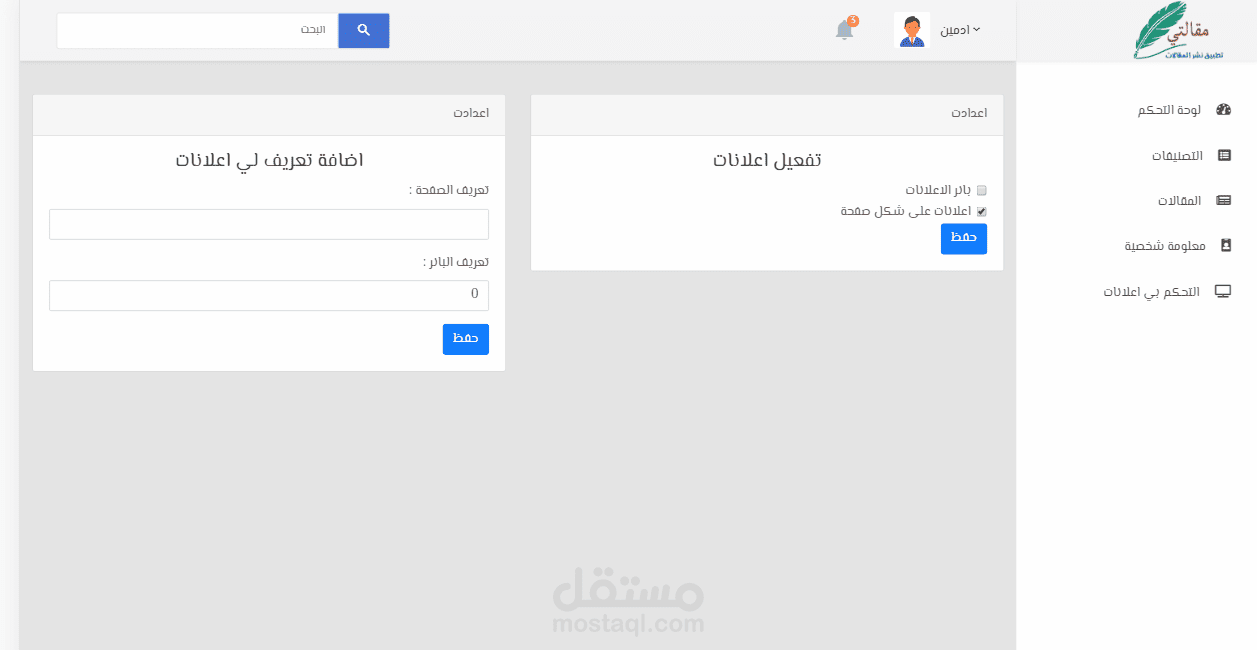This screenshot has width=1257, height=650.
Task: Click the مقالتي feather logo
Action: pos(1179,30)
